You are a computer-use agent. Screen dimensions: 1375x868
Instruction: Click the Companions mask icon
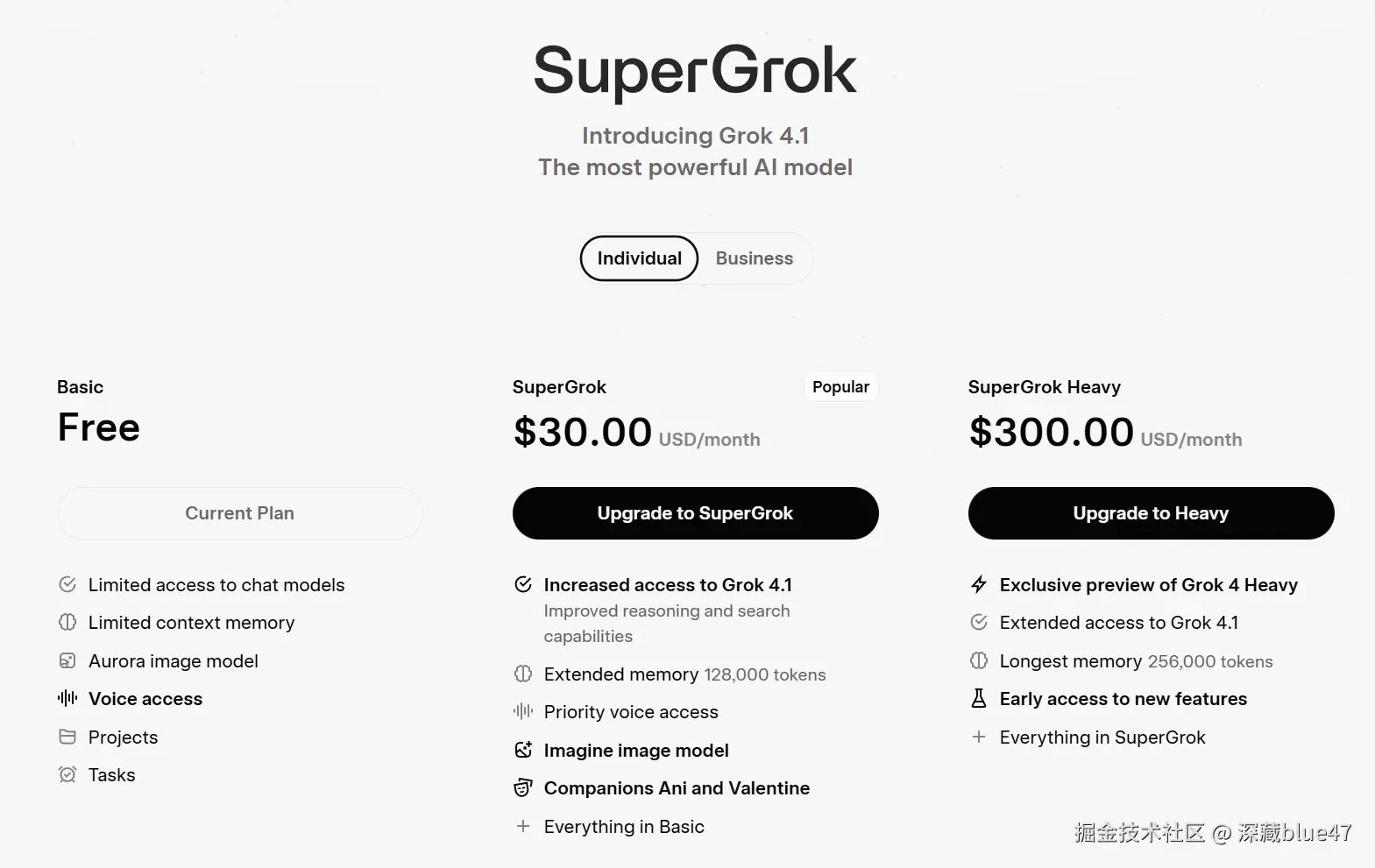(523, 787)
